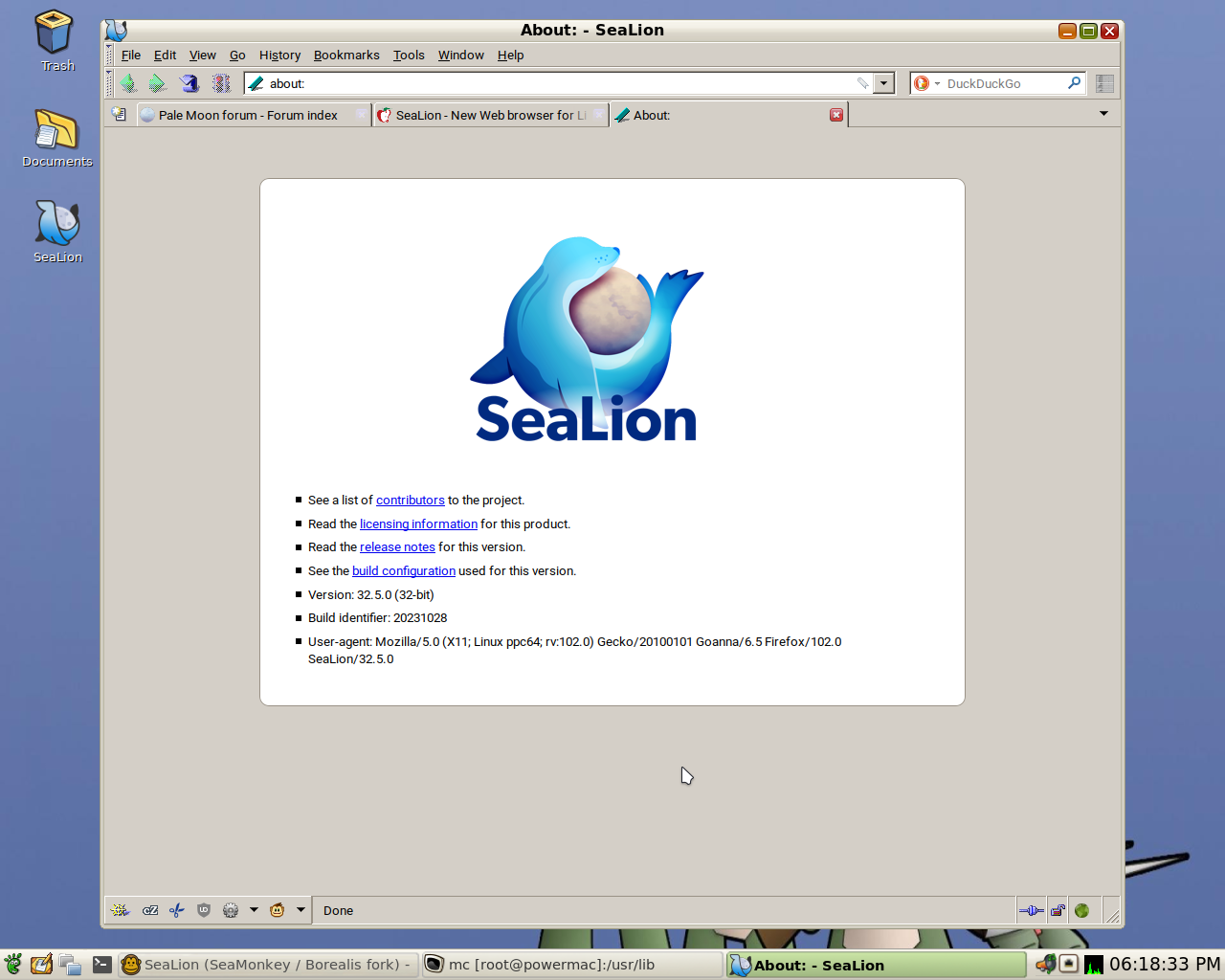Click the blue scissors icon in status bar
Screen dimensions: 1225x980
(x=177, y=910)
